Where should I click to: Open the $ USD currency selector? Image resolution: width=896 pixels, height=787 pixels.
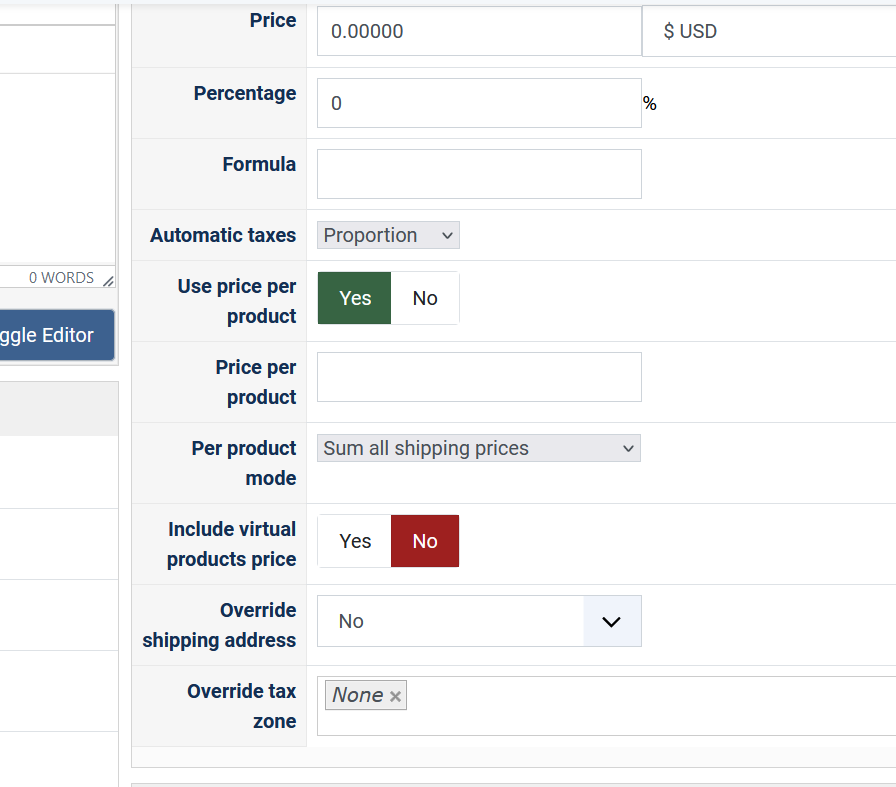pos(768,31)
